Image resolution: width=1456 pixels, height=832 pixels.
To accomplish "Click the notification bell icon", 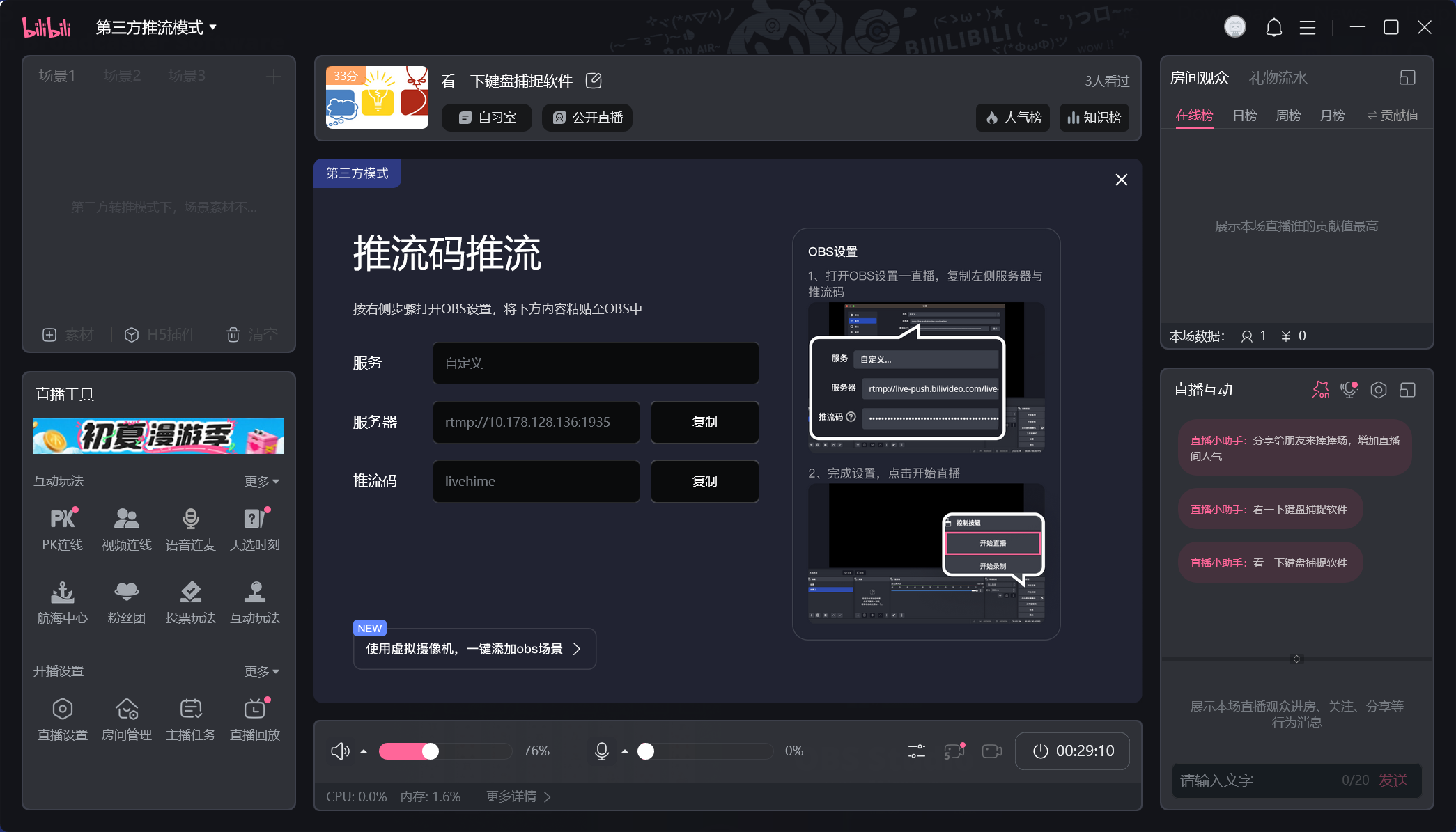I will pos(1273,28).
